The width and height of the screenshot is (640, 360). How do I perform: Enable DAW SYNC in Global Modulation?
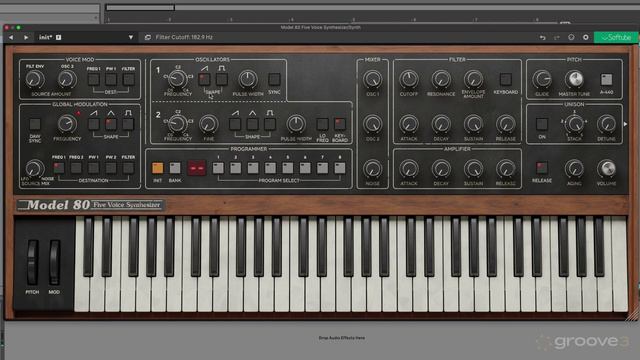coord(35,124)
